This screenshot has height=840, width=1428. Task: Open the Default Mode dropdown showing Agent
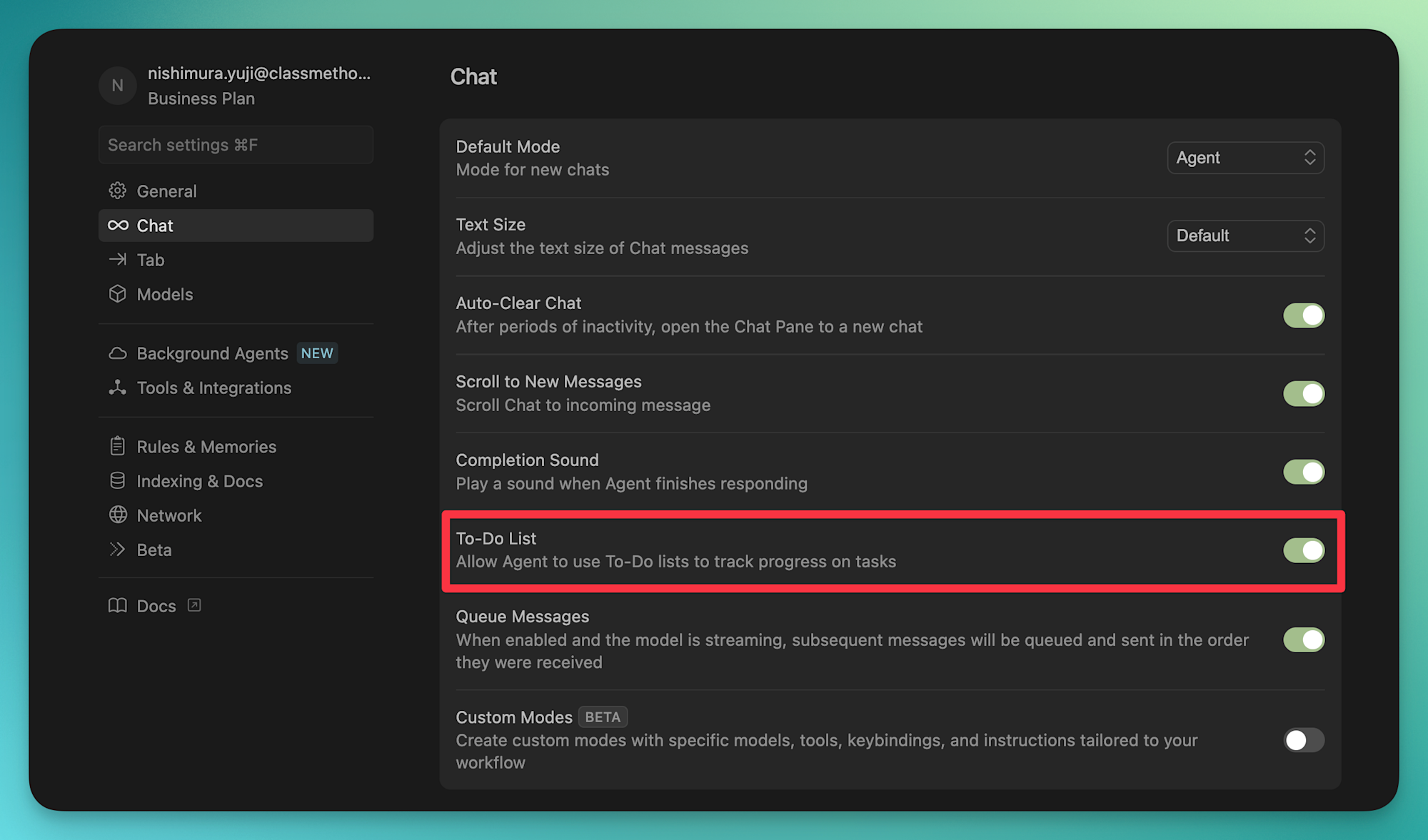tap(1246, 158)
